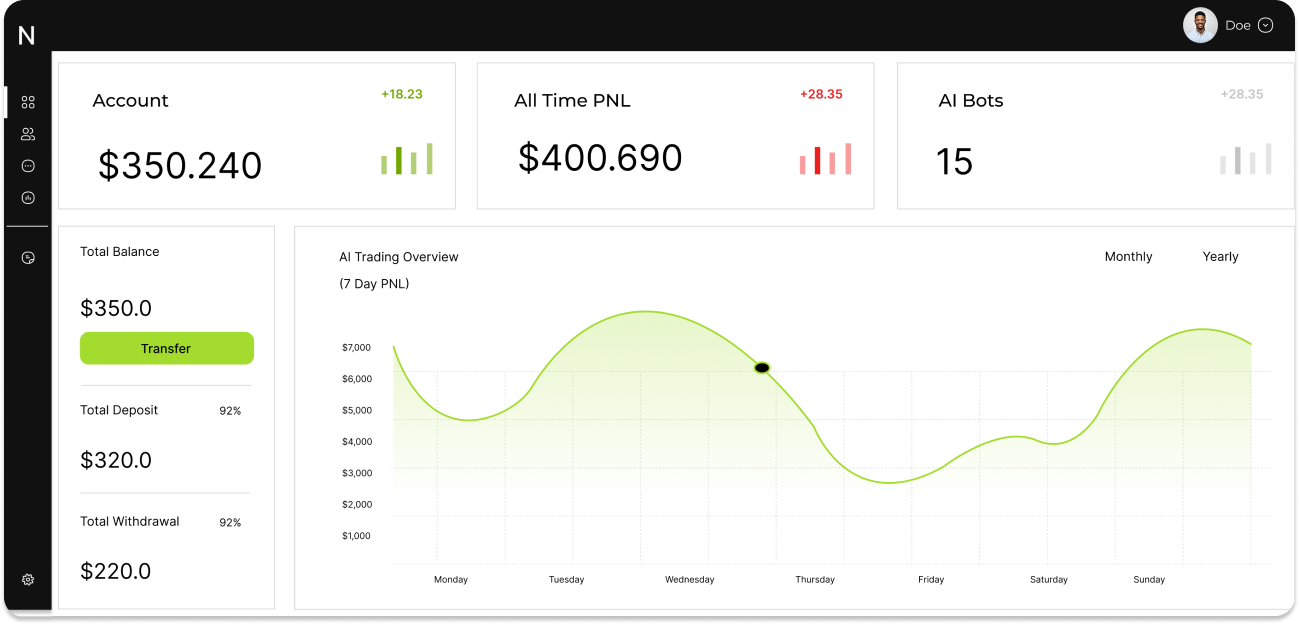
Task: Switch chart to Yearly view
Action: pyautogui.click(x=1220, y=257)
